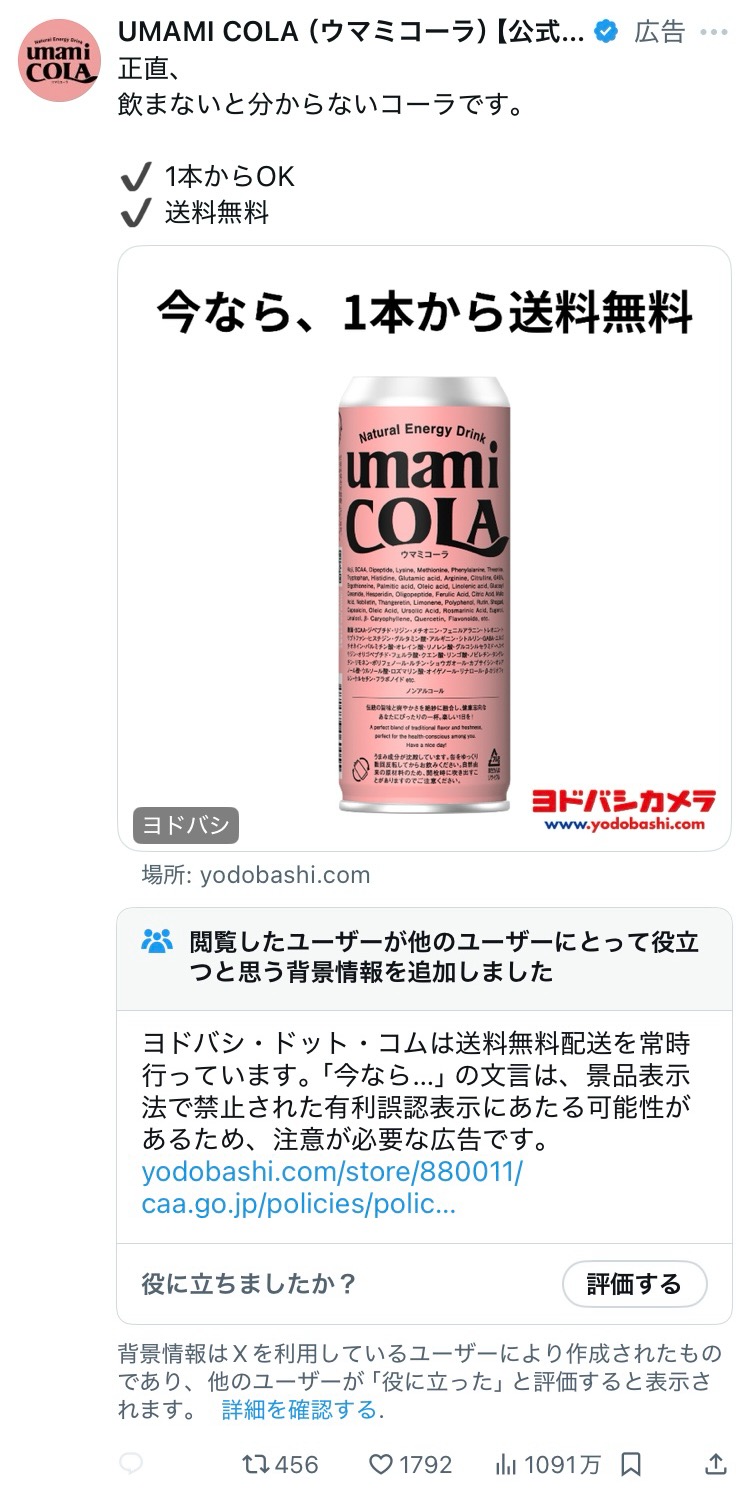Screen dimensions: 750x1499
Task: Tap the 広告 ad label
Action: [x=660, y=32]
